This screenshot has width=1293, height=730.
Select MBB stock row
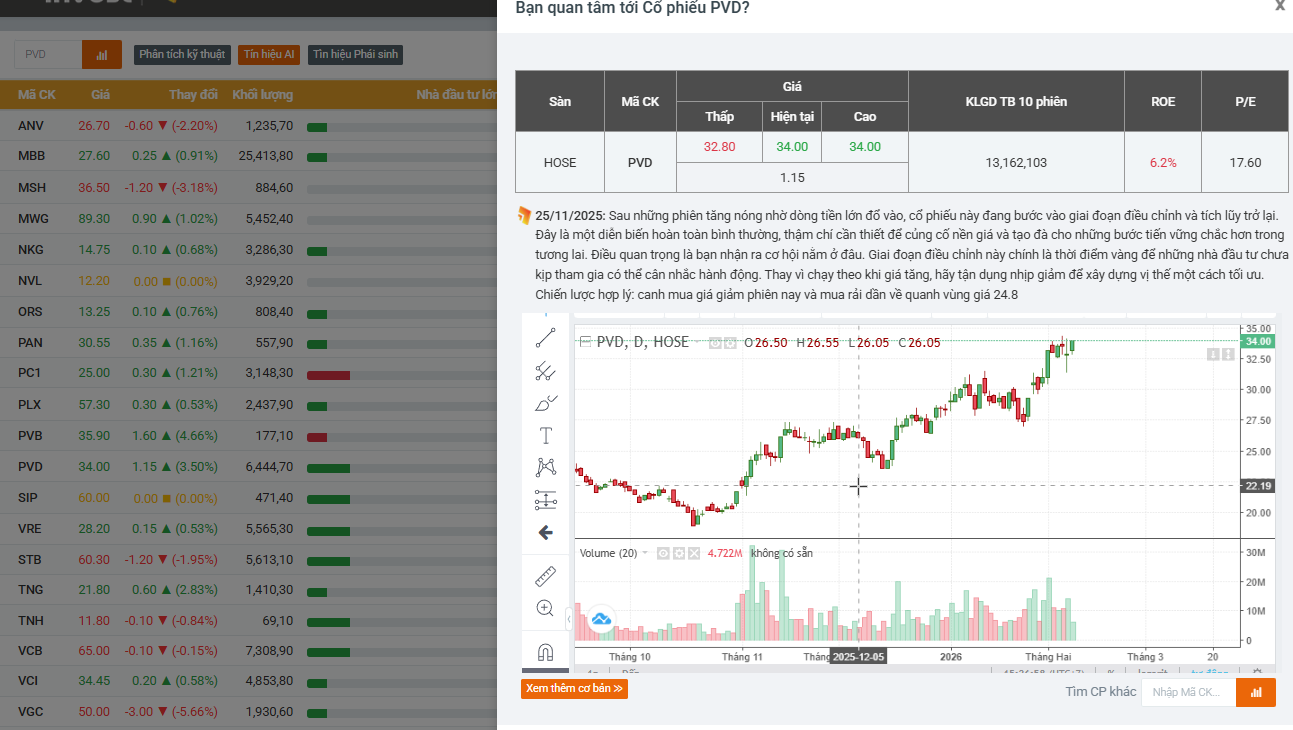[248, 157]
